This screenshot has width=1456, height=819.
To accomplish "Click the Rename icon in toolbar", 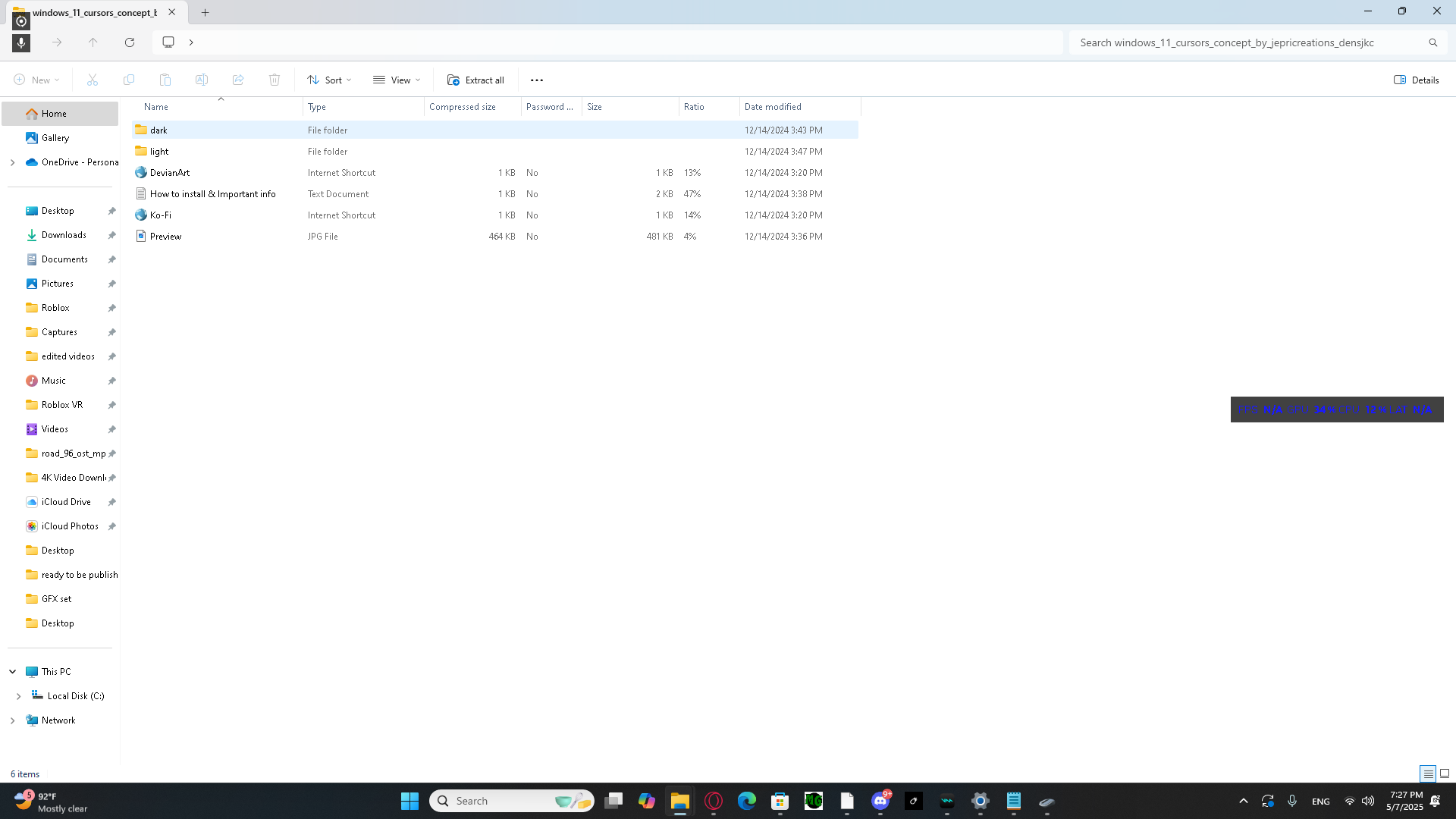I will [202, 80].
